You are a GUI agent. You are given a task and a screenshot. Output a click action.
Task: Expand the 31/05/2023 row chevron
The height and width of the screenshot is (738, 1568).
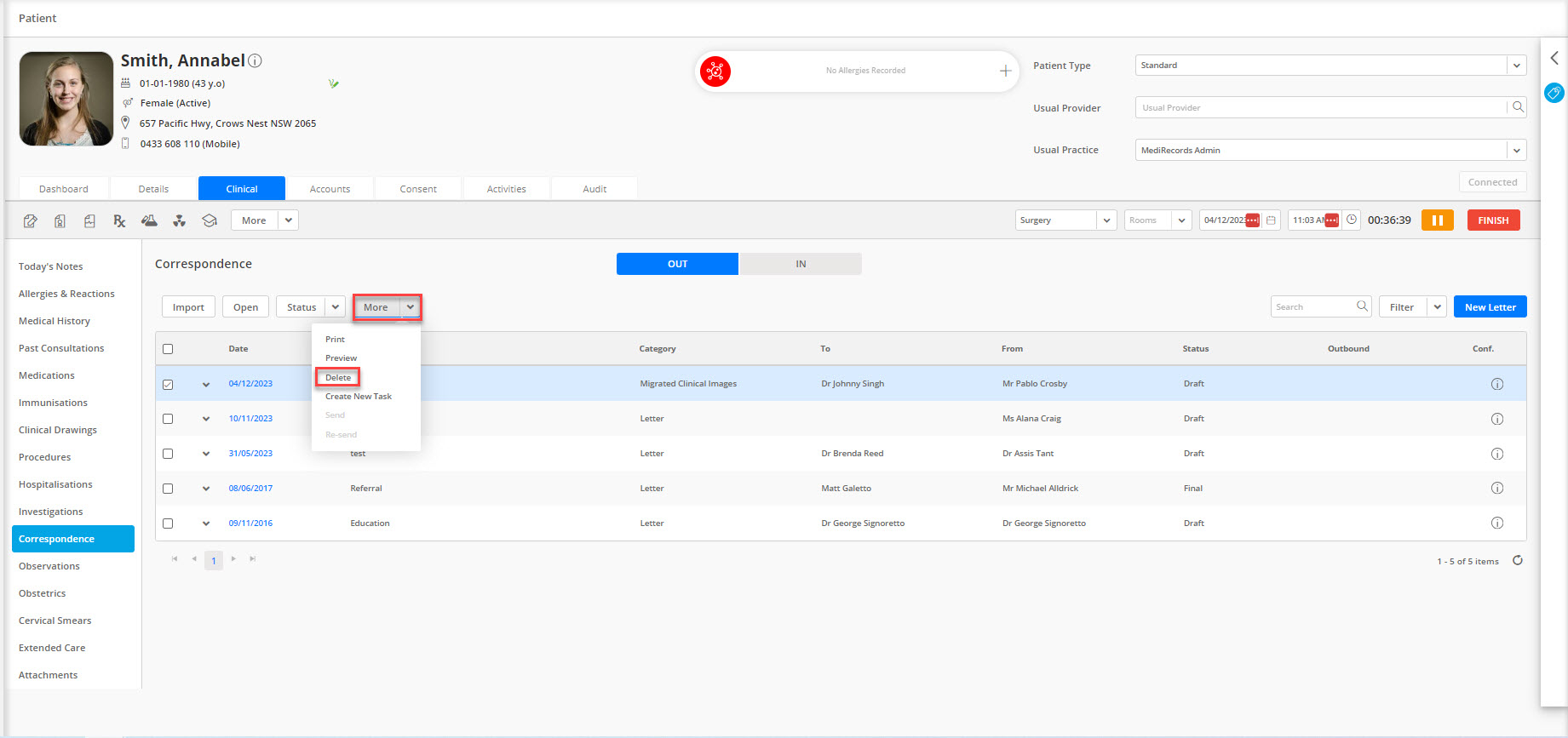[x=206, y=454]
